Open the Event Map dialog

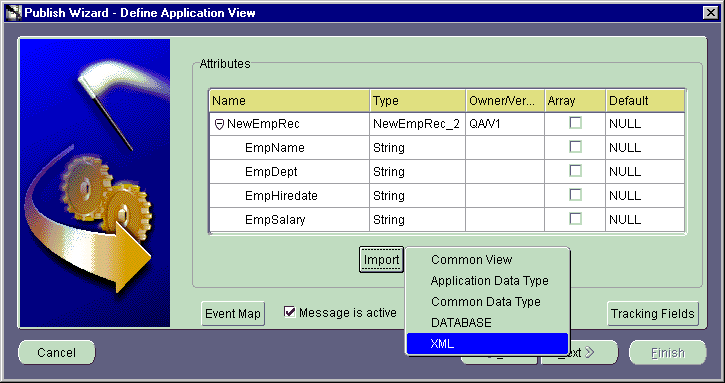233,314
